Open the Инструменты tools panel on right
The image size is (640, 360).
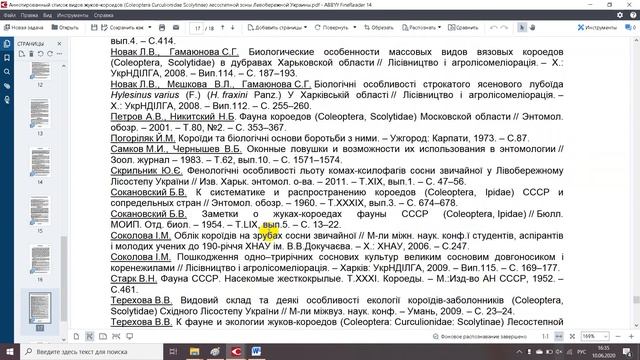pos(597,27)
